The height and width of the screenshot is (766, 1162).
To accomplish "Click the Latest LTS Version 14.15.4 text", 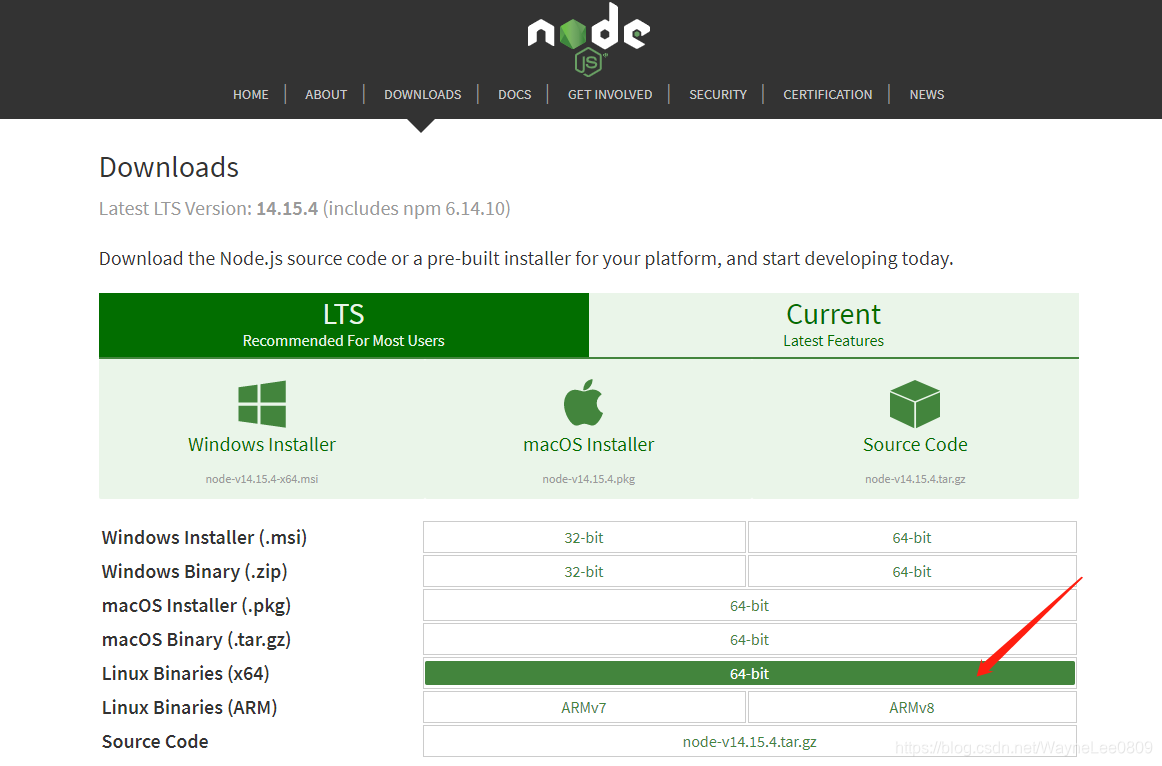I will 305,209.
